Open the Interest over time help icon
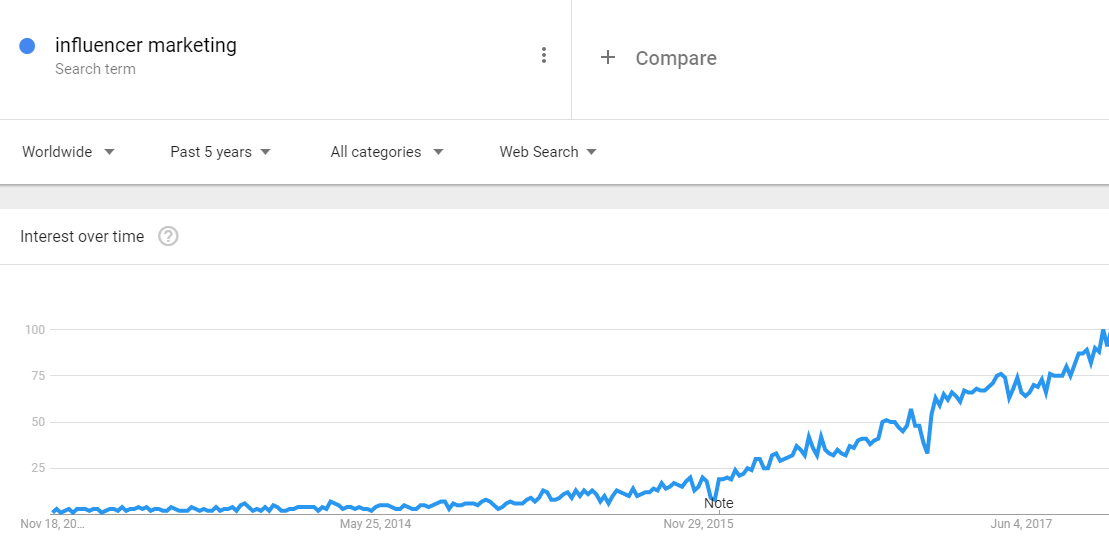Image resolution: width=1109 pixels, height=549 pixels. (x=168, y=236)
